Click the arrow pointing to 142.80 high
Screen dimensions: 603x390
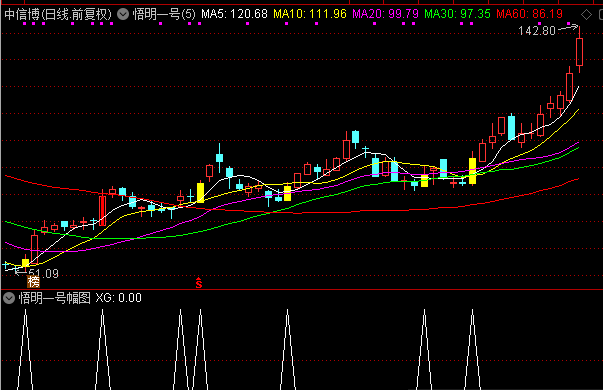pyautogui.click(x=568, y=28)
